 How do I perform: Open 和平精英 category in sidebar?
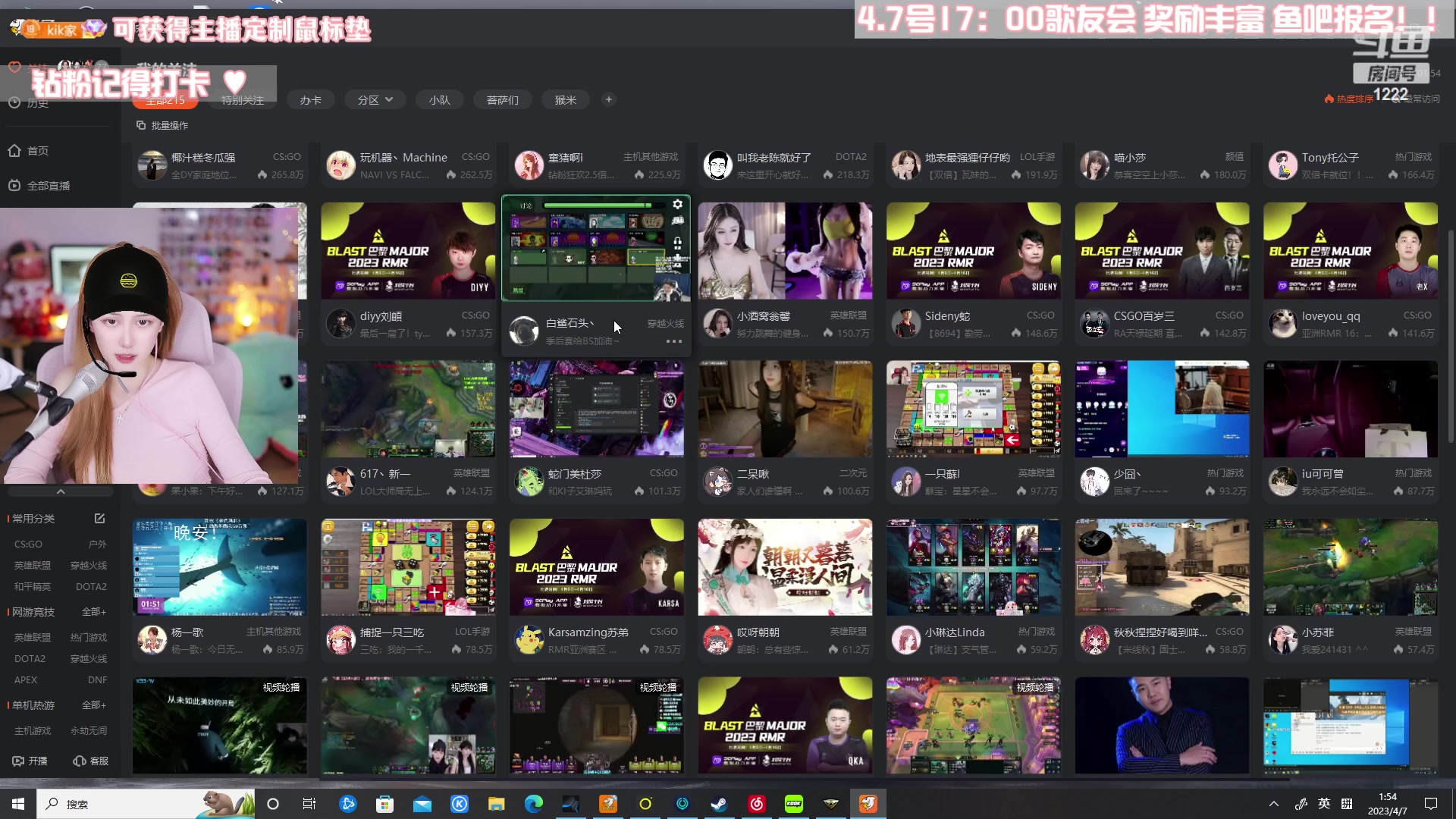coord(33,587)
